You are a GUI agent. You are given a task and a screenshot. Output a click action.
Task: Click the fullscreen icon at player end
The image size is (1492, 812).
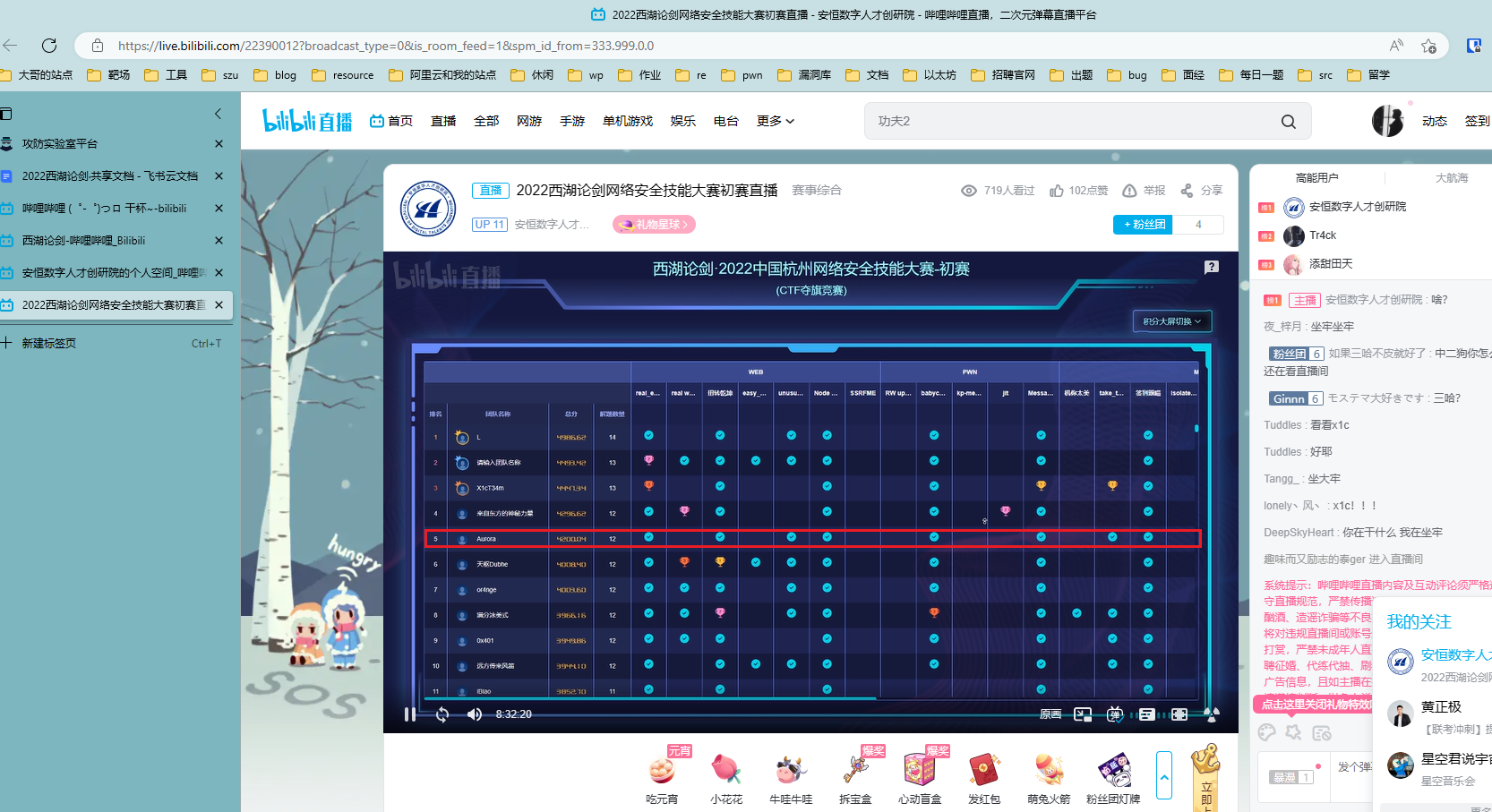pos(1212,714)
